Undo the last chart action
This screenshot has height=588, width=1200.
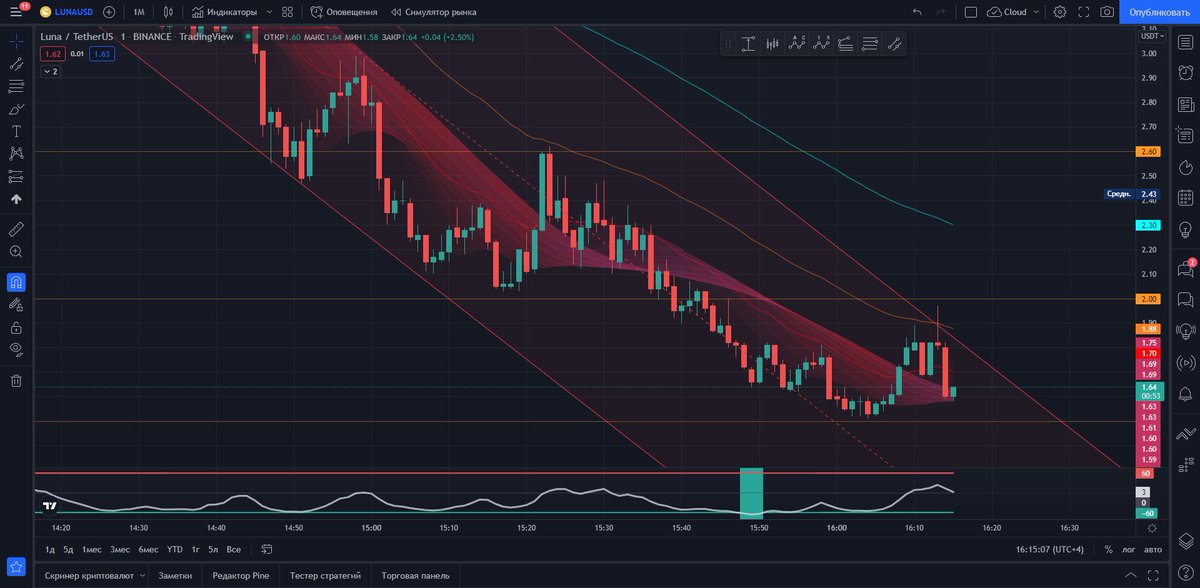917,12
